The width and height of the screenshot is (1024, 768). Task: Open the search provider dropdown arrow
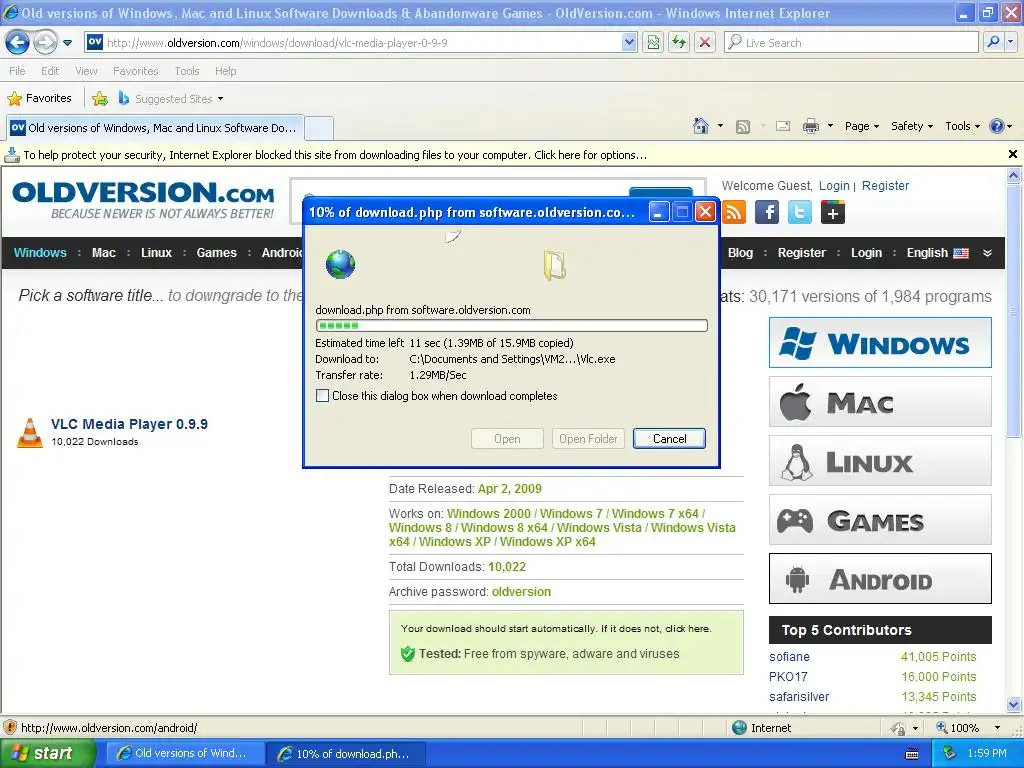1010,42
